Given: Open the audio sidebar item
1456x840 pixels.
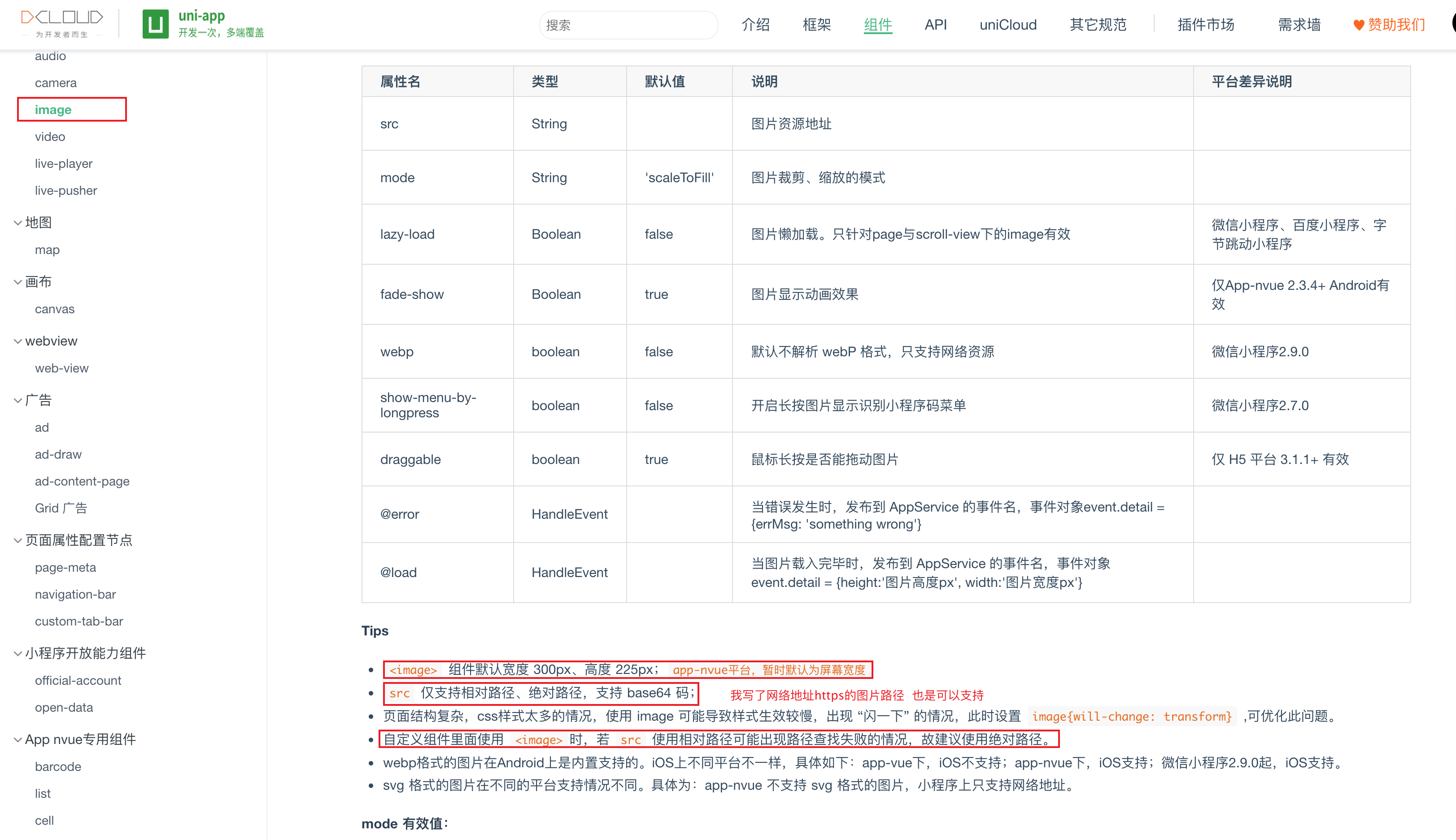Looking at the screenshot, I should (50, 56).
